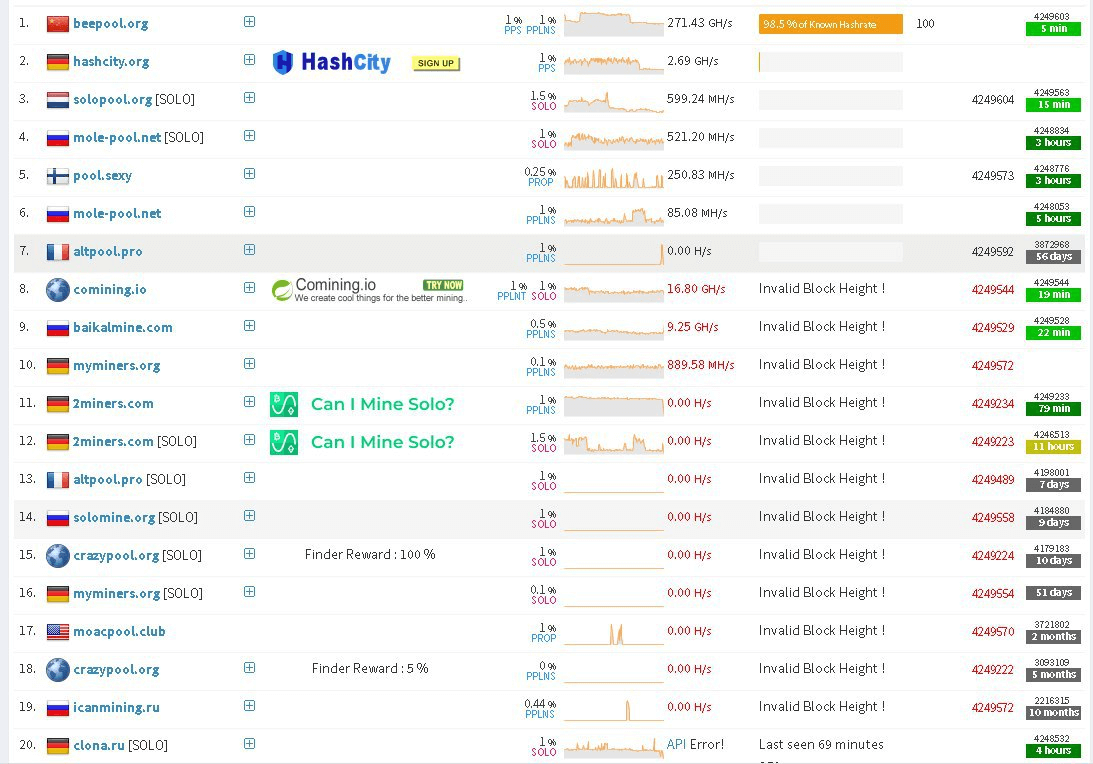
Task: Expand altpool.pro row 7 details
Action: point(249,250)
